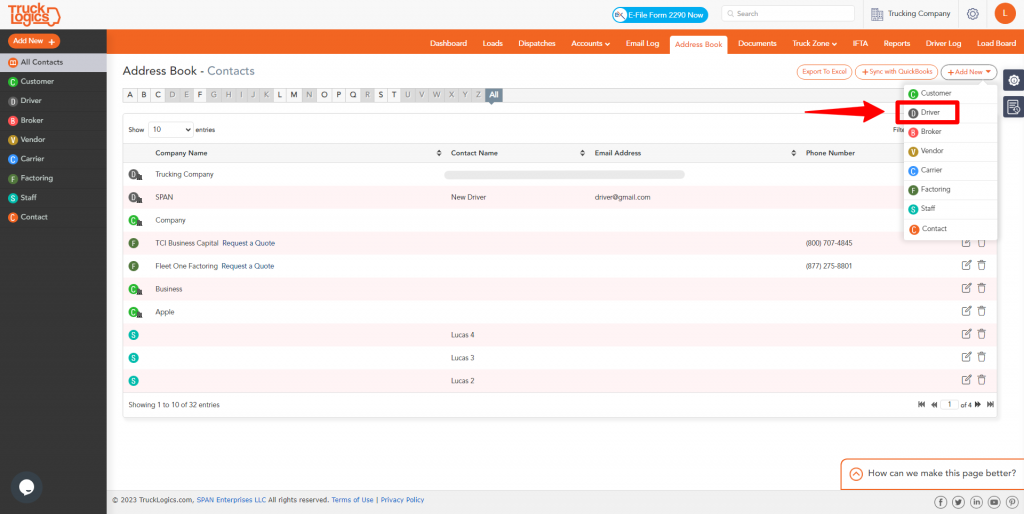This screenshot has height=514, width=1024.
Task: Open the Dashboard tab
Action: (x=448, y=44)
